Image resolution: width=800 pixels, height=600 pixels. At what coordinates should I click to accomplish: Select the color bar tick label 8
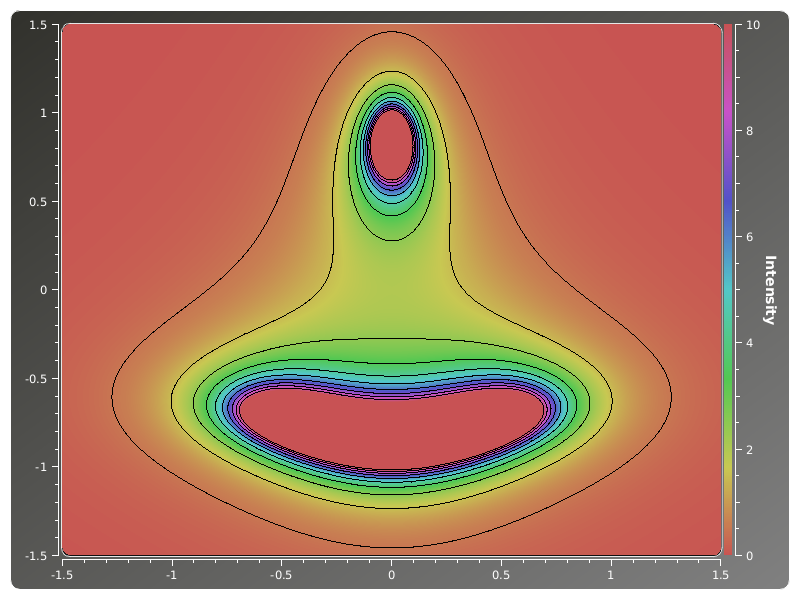(744, 131)
